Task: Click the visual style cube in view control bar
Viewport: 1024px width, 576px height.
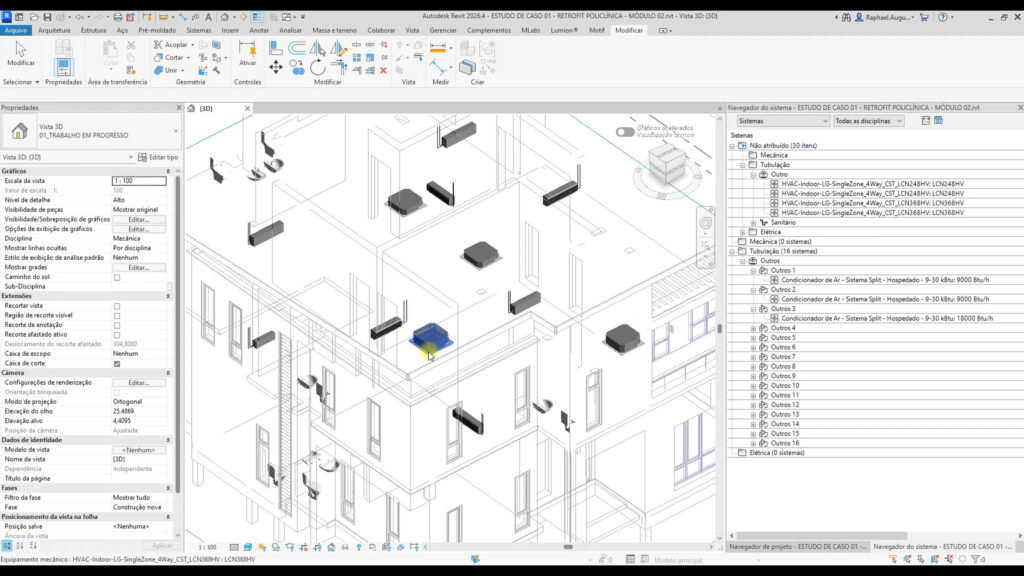Action: [248, 547]
